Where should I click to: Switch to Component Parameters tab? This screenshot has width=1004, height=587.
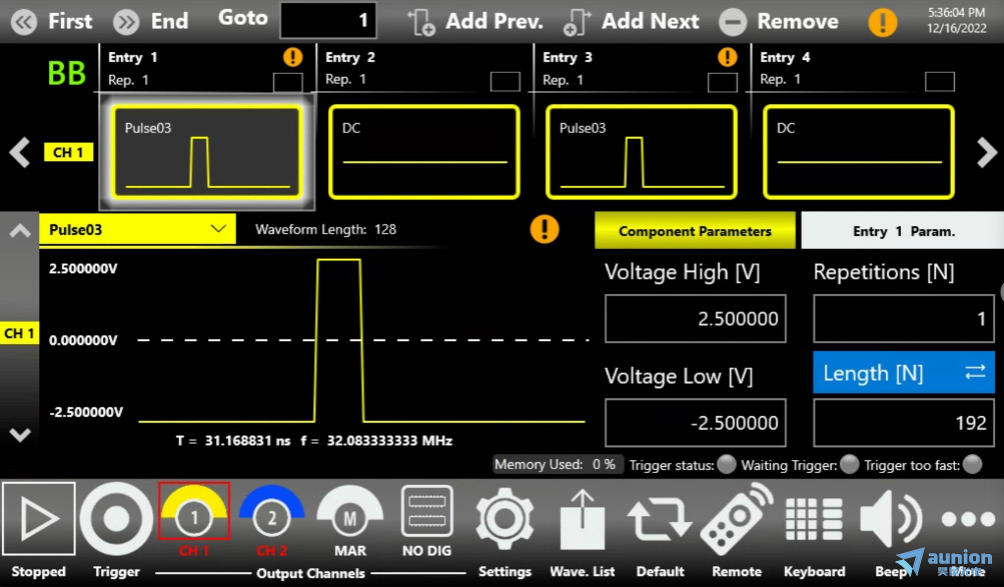[x=695, y=231]
